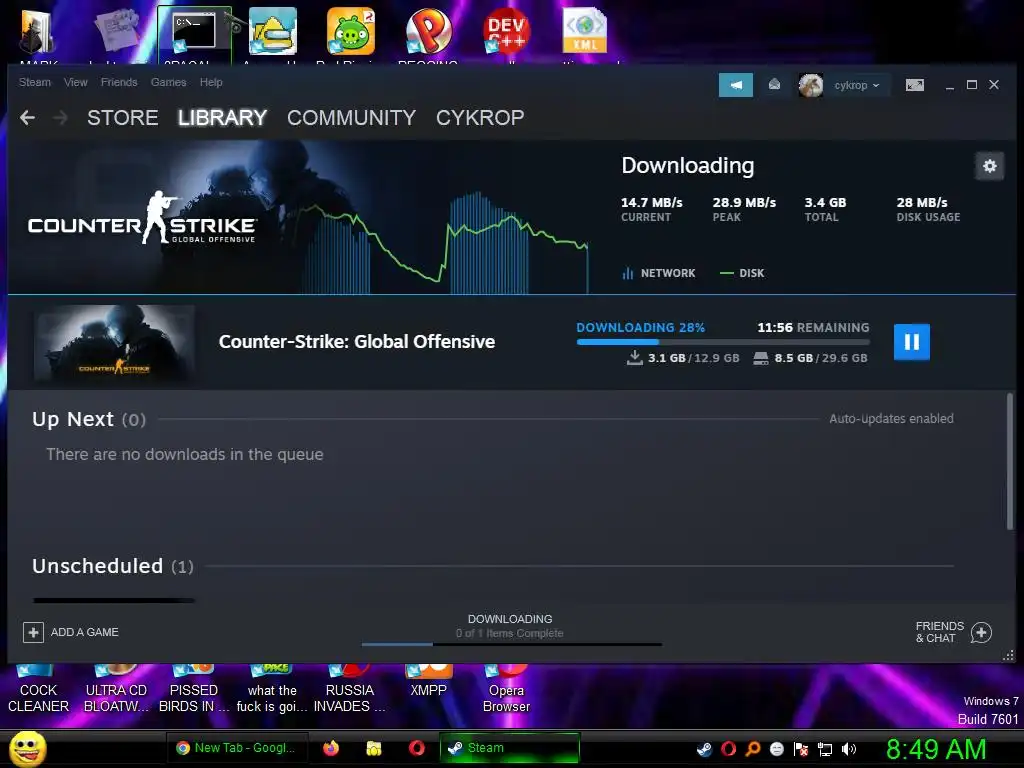Click the Auto-updates enabled label
The width and height of the screenshot is (1024, 768).
coord(891,419)
